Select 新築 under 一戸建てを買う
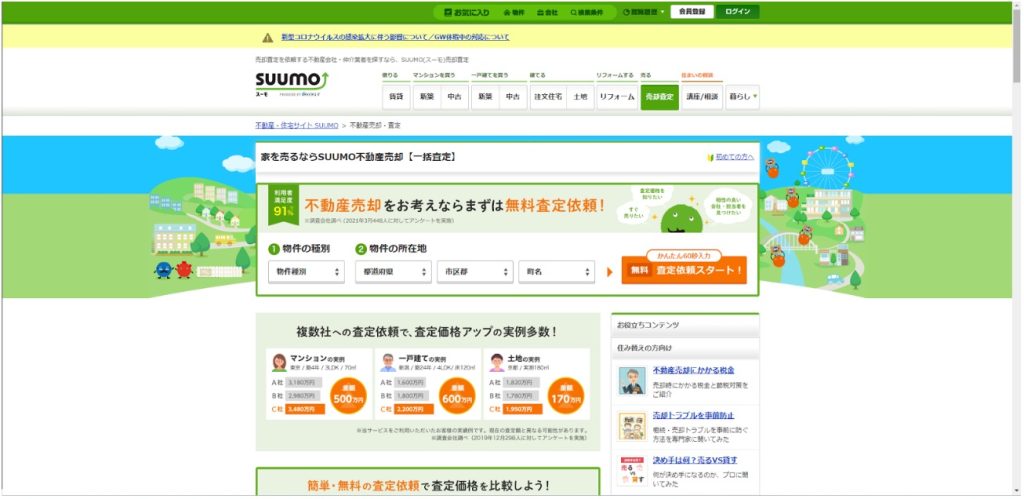The image size is (1024, 499). [485, 97]
